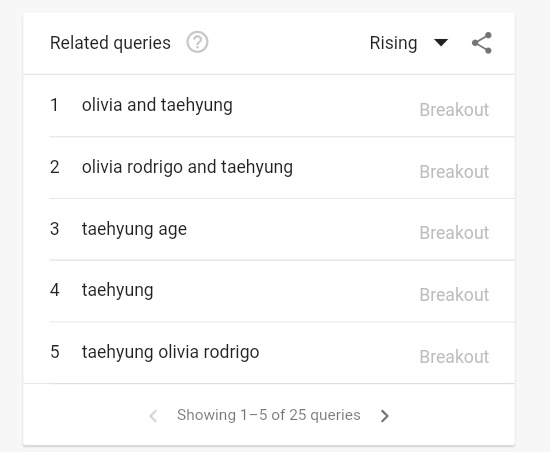Image resolution: width=550 pixels, height=452 pixels.
Task: Open the Rising sort selector
Action: coord(409,43)
